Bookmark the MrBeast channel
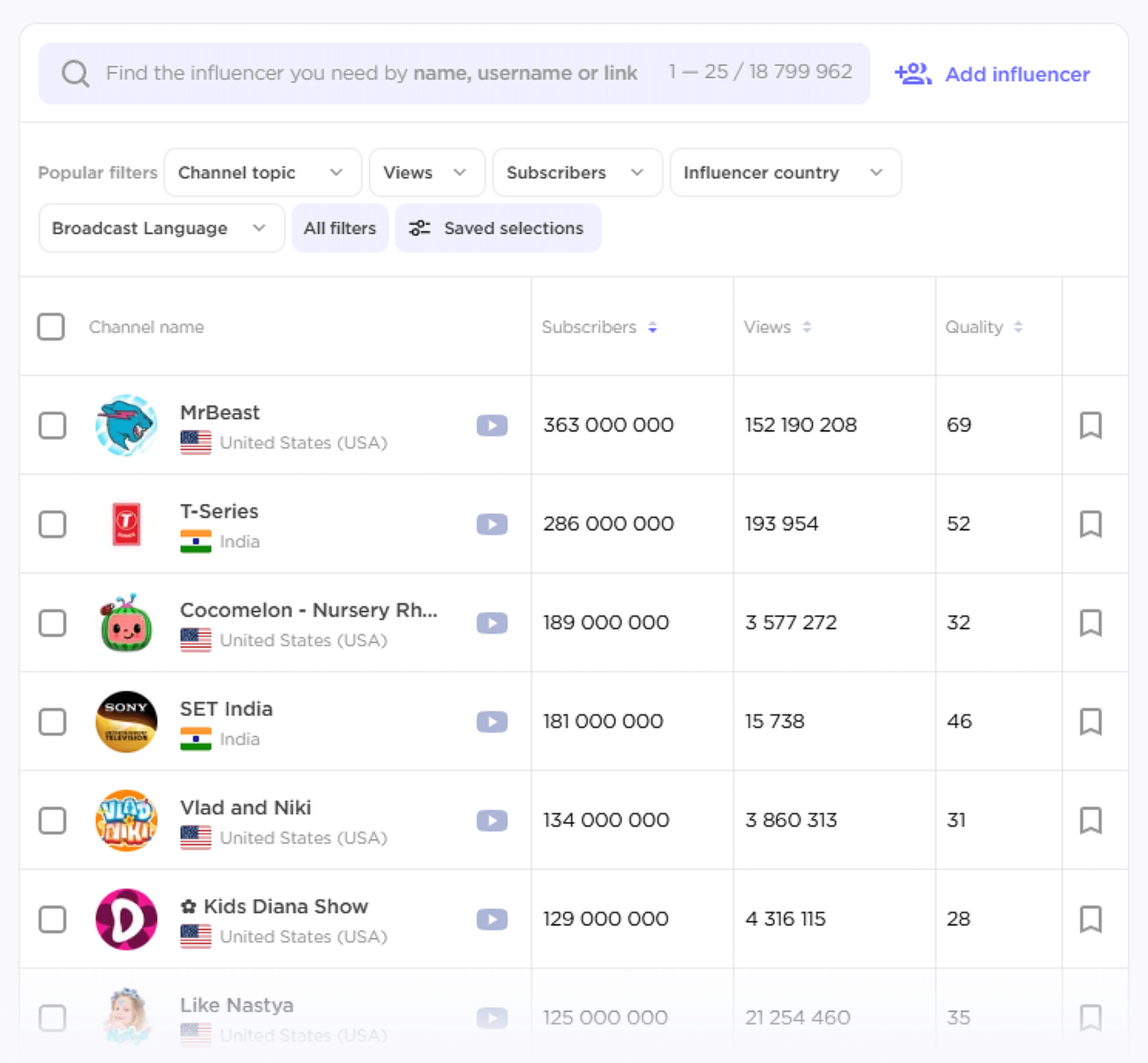Viewport: 1148px width, 1063px height. pyautogui.click(x=1090, y=426)
